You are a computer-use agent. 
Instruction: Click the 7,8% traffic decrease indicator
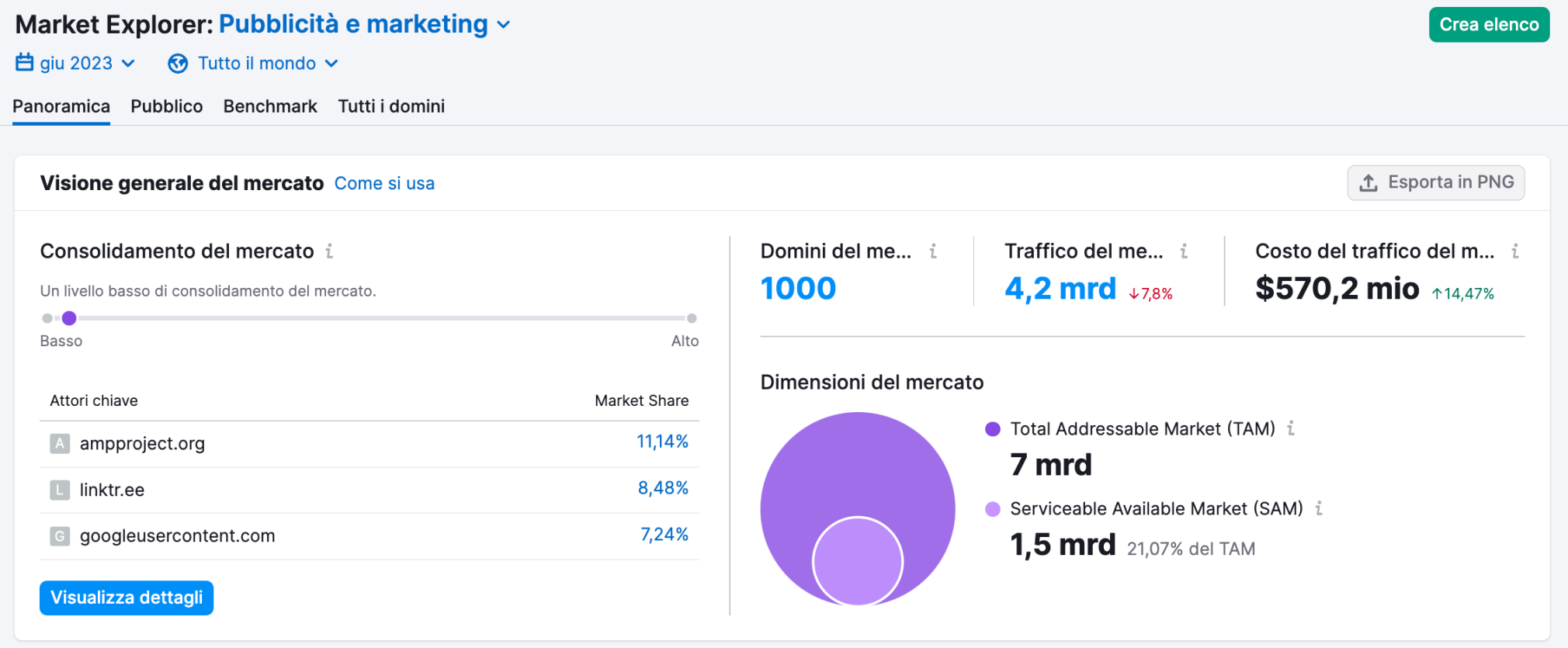coord(1150,293)
